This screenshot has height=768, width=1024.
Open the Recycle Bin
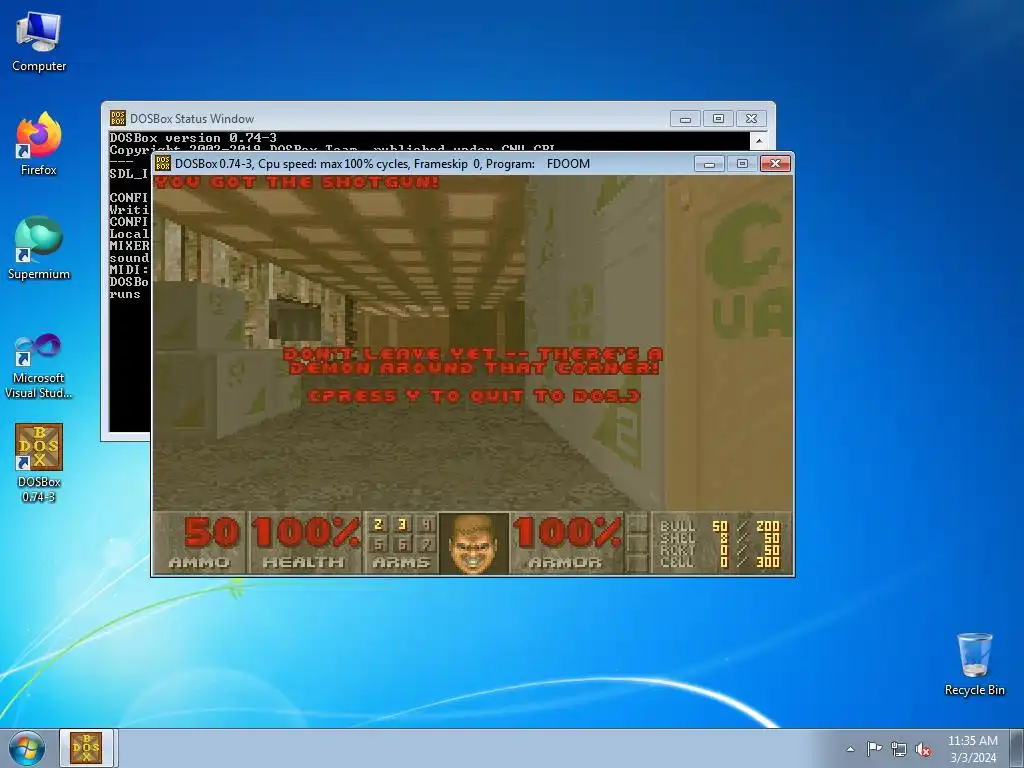pyautogui.click(x=974, y=664)
